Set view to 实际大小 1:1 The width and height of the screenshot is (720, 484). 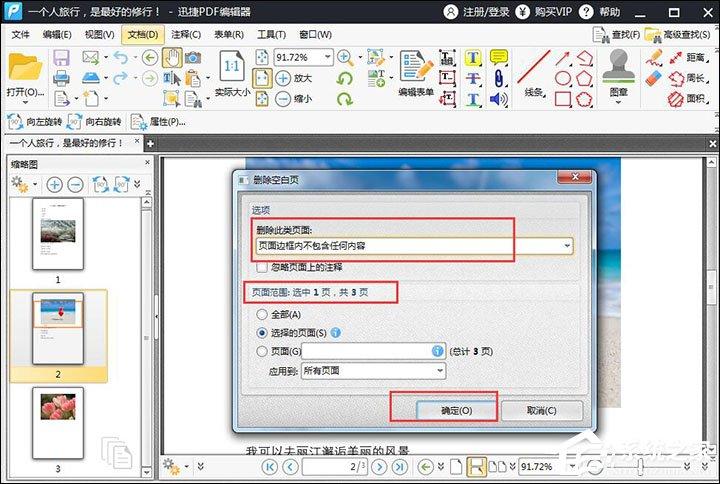232,73
